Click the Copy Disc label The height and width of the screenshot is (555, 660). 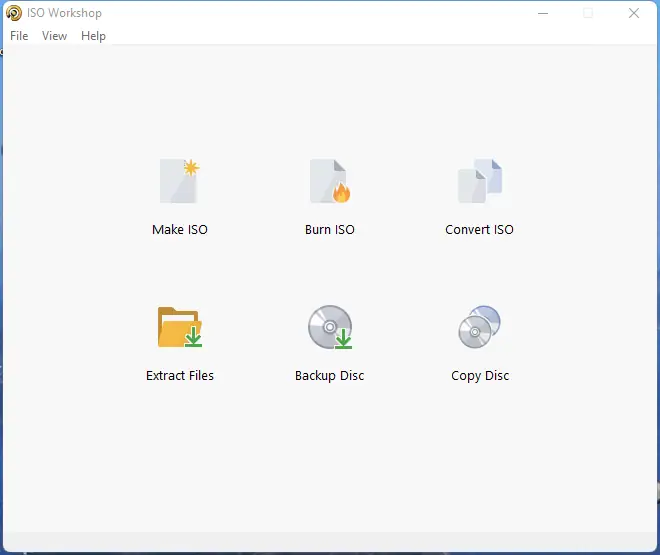coord(480,376)
